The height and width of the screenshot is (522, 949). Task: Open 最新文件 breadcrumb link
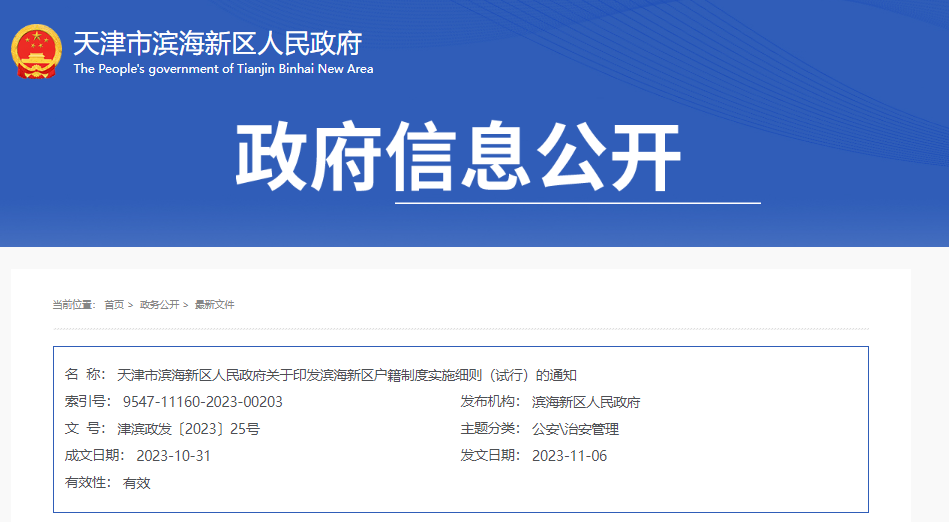click(x=214, y=304)
